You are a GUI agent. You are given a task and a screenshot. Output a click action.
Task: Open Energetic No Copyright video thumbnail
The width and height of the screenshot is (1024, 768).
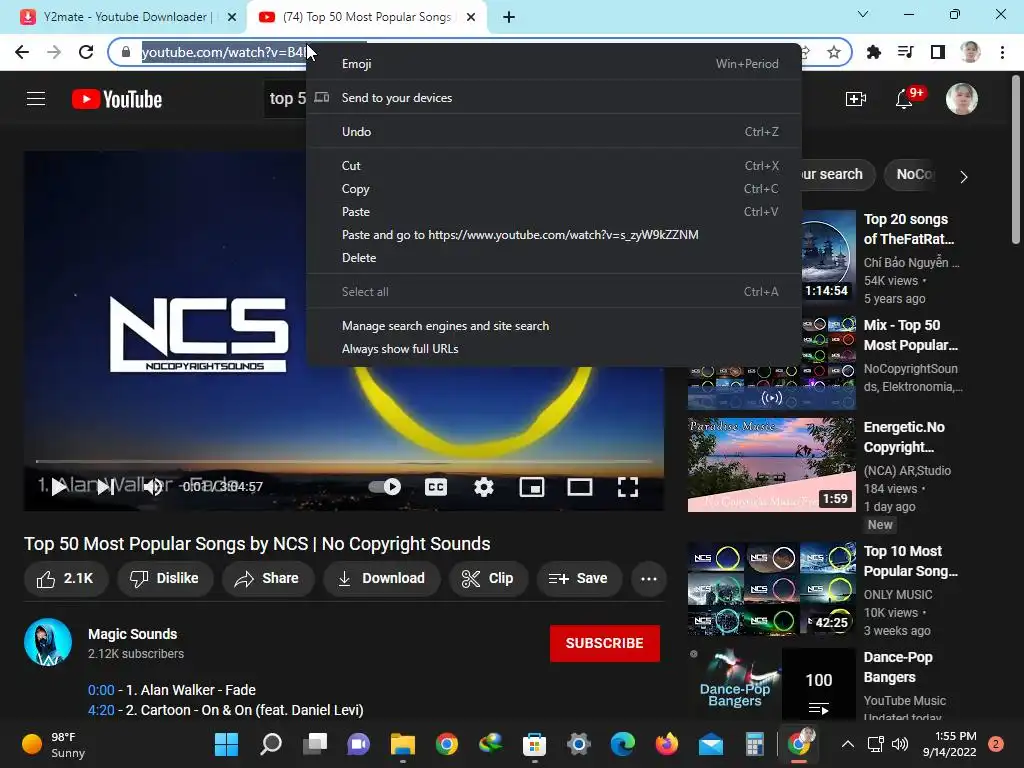(x=771, y=465)
